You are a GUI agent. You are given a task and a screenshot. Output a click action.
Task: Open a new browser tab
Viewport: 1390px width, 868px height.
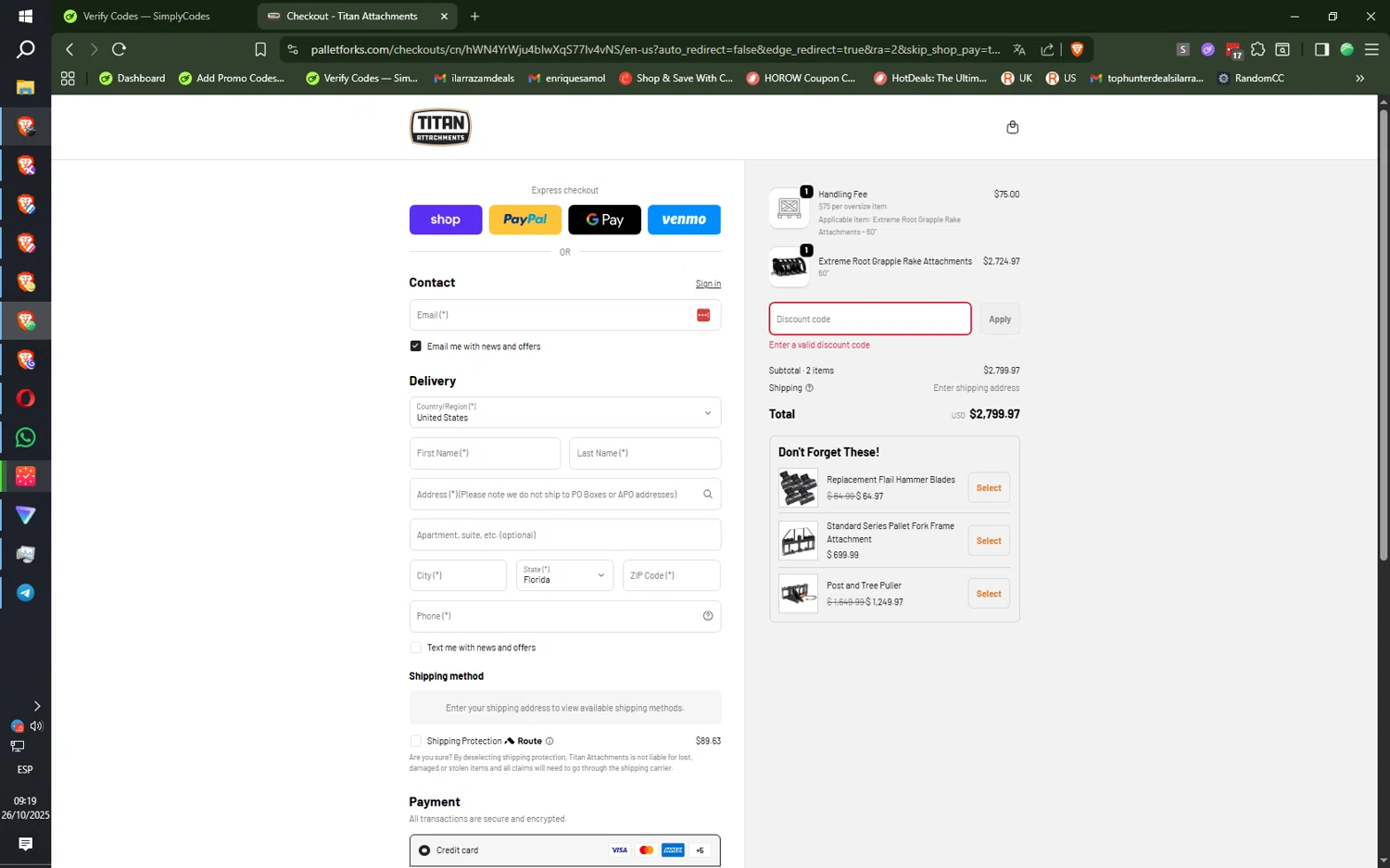click(474, 16)
